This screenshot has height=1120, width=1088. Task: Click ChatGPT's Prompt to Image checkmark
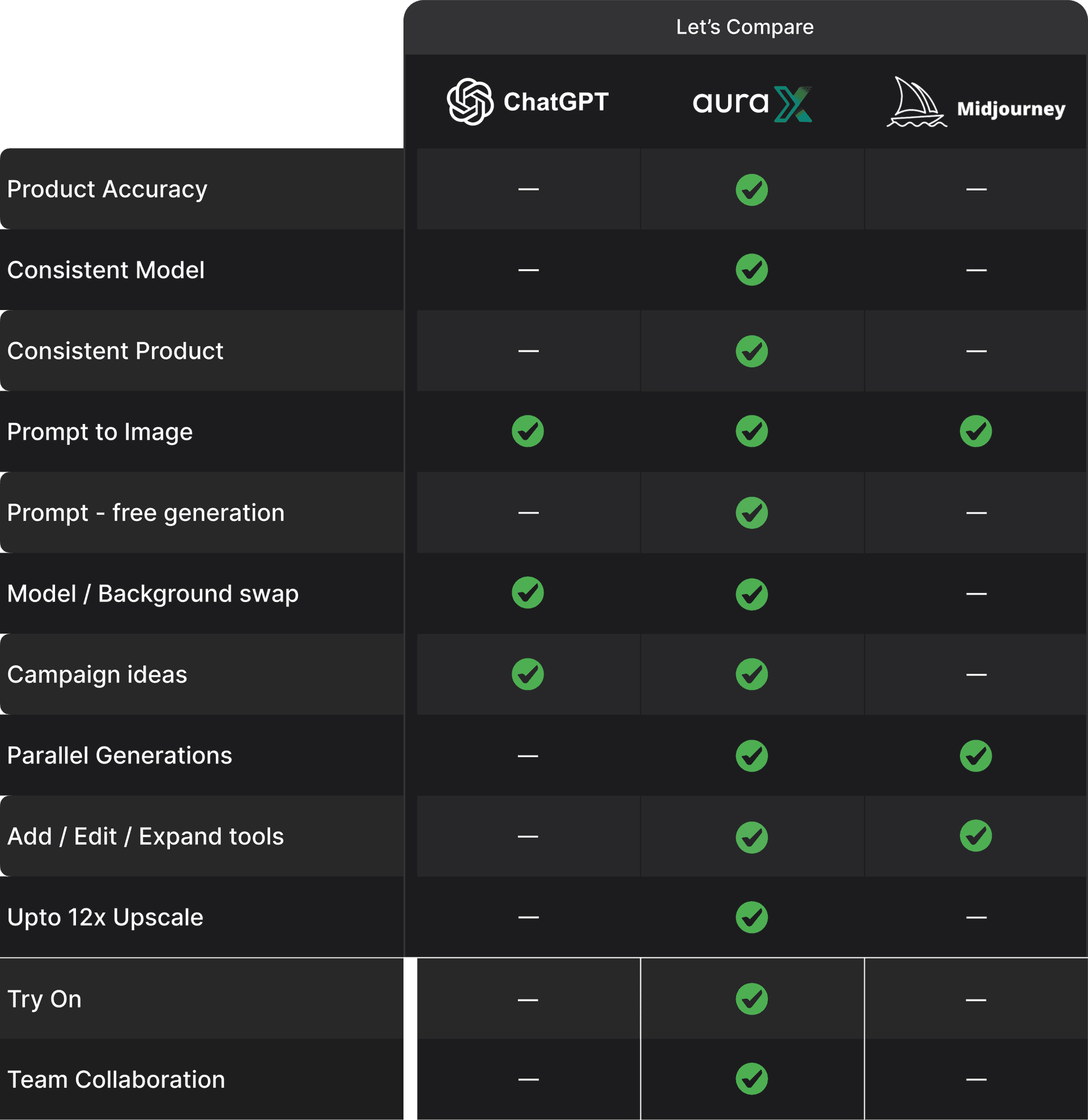tap(528, 431)
